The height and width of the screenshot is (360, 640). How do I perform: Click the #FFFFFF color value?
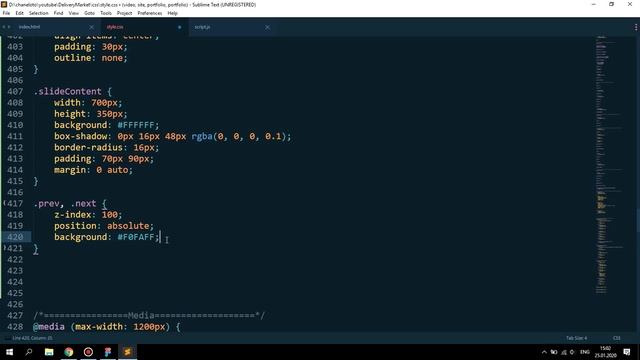coord(136,125)
